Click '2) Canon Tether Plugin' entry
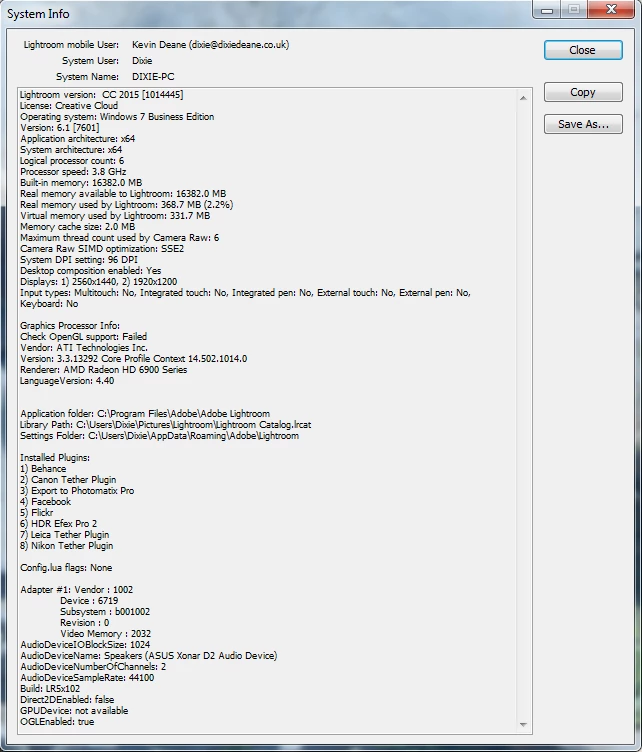642x752 pixels. coord(68,480)
